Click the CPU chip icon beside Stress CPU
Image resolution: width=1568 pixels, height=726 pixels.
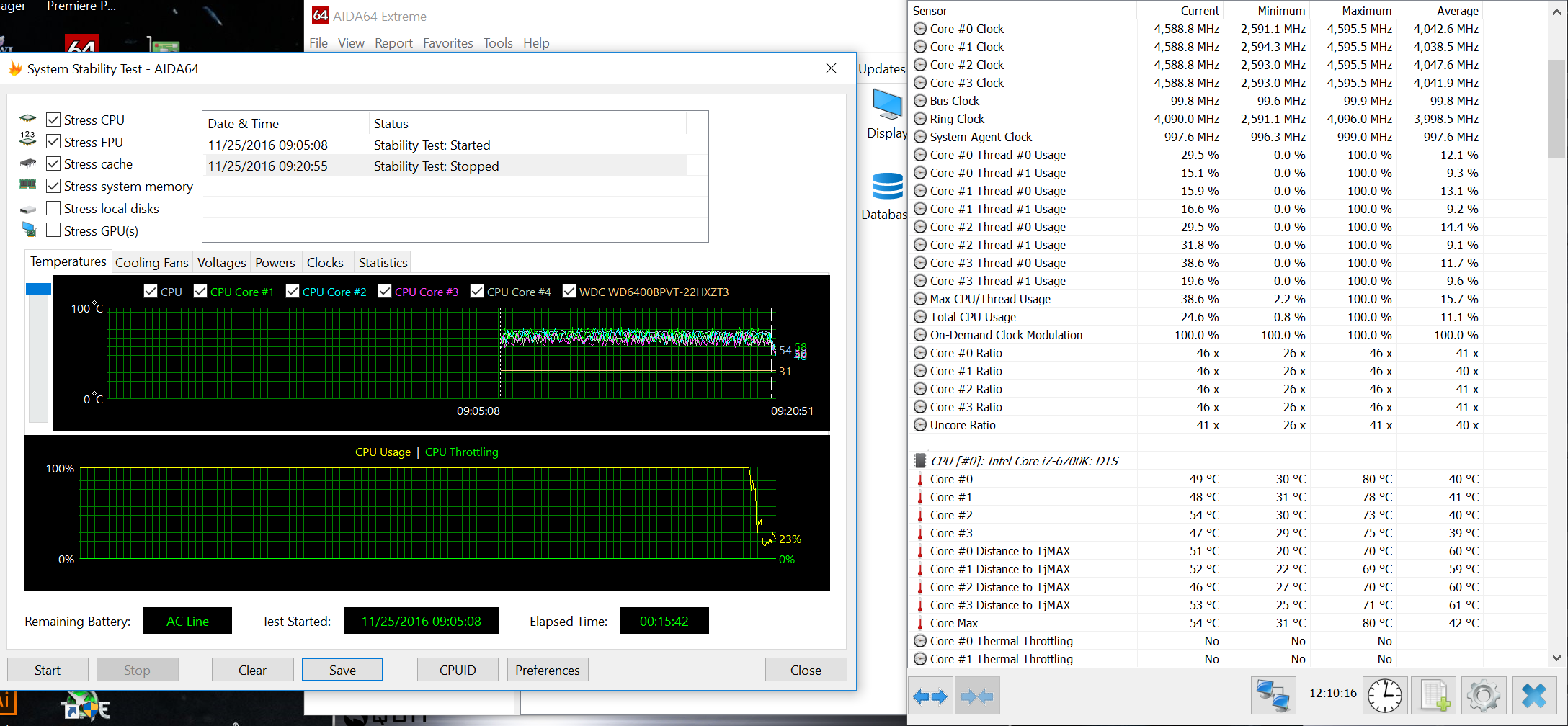[x=28, y=119]
